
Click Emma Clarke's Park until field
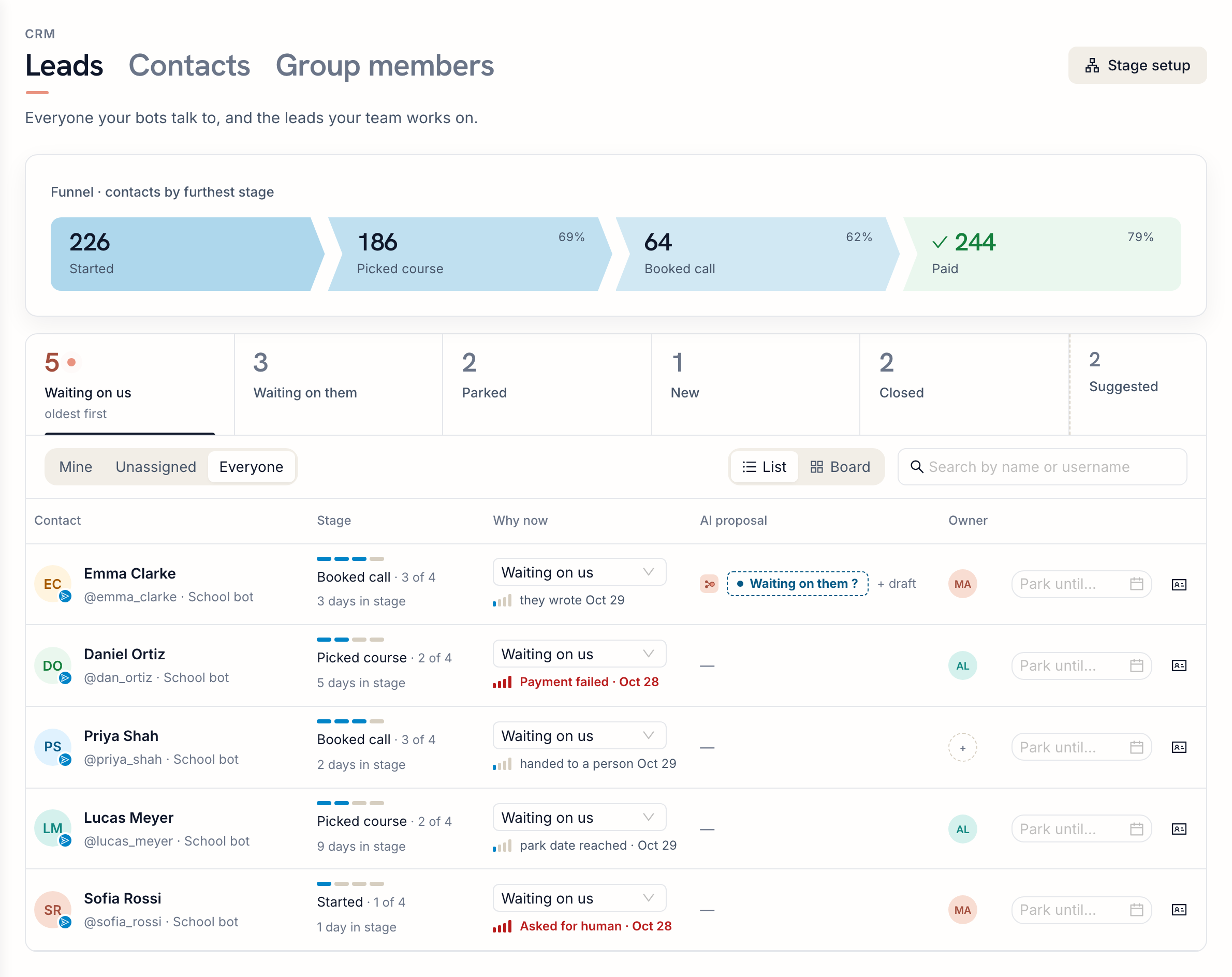[x=1081, y=584]
